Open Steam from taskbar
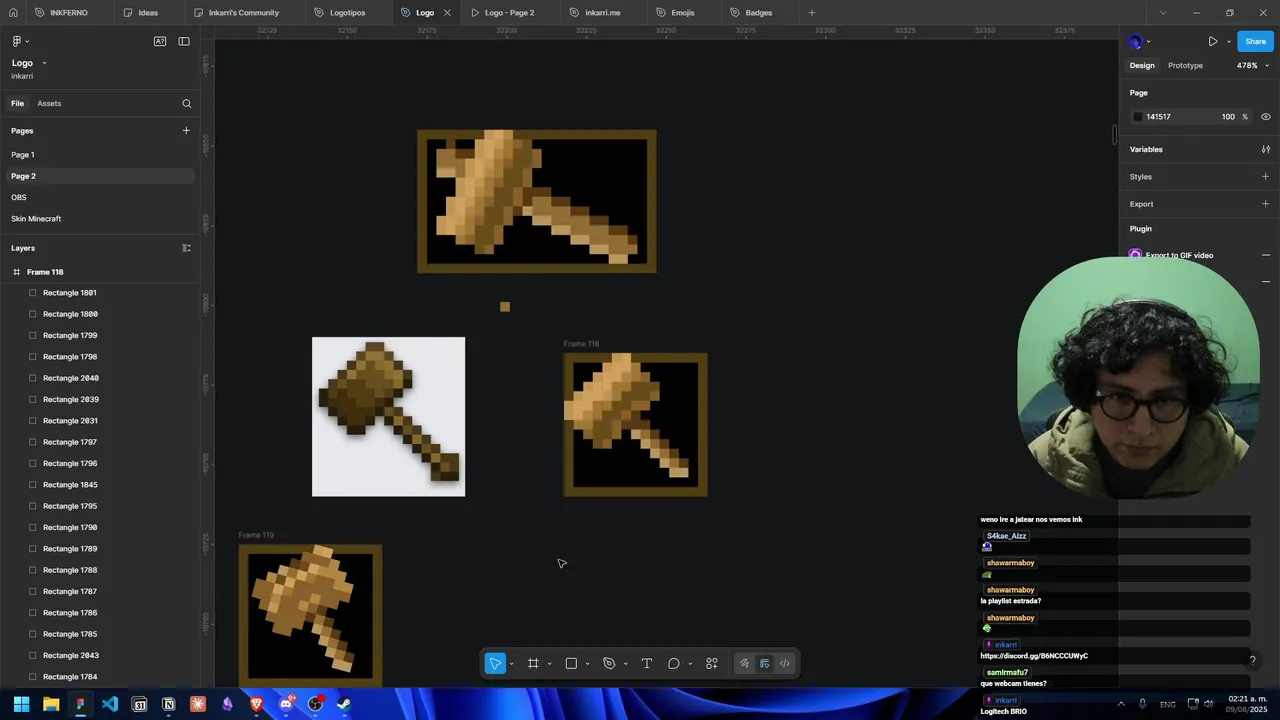Image resolution: width=1280 pixels, height=720 pixels. coord(344,704)
